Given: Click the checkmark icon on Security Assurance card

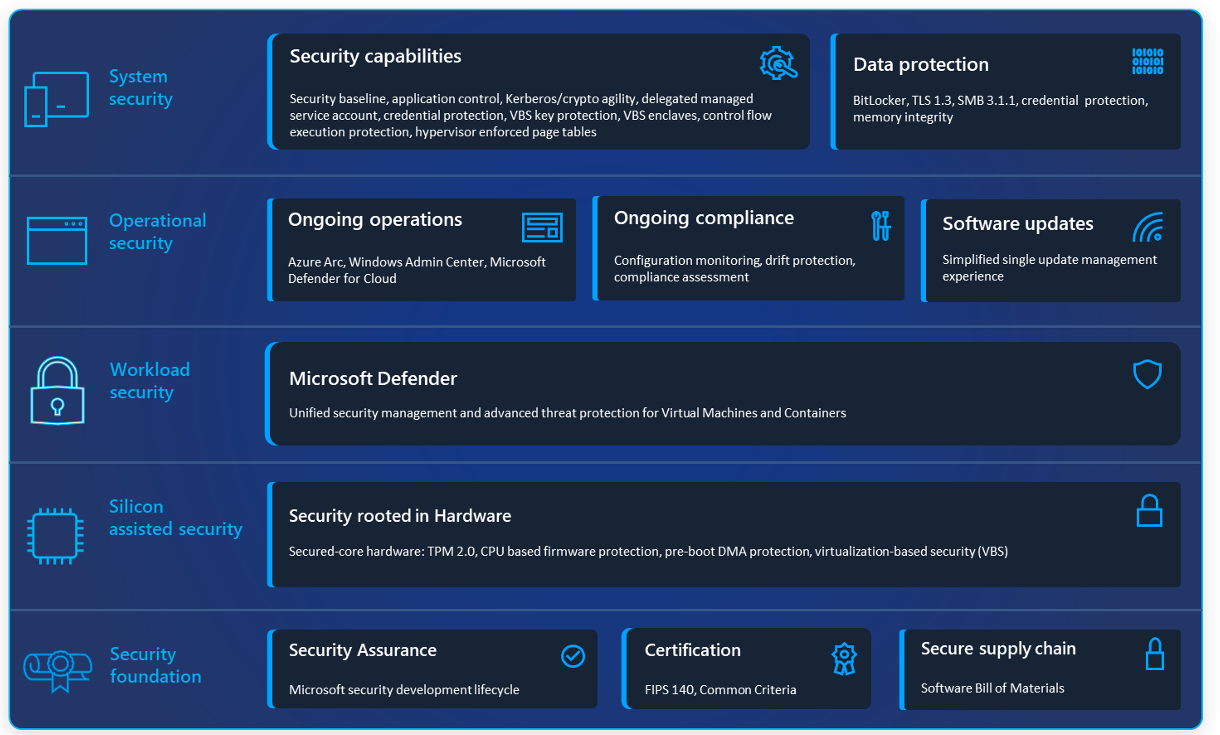Looking at the screenshot, I should coord(573,656).
